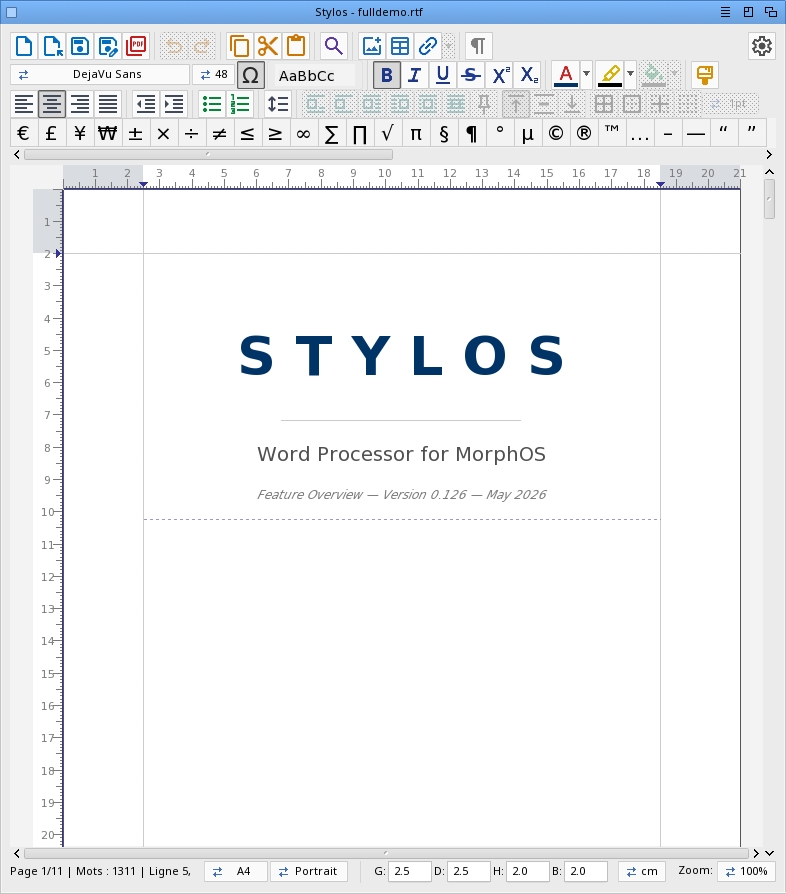Click the Word Processor for MorphOS subtitle
The height and width of the screenshot is (894, 786).
point(401,454)
